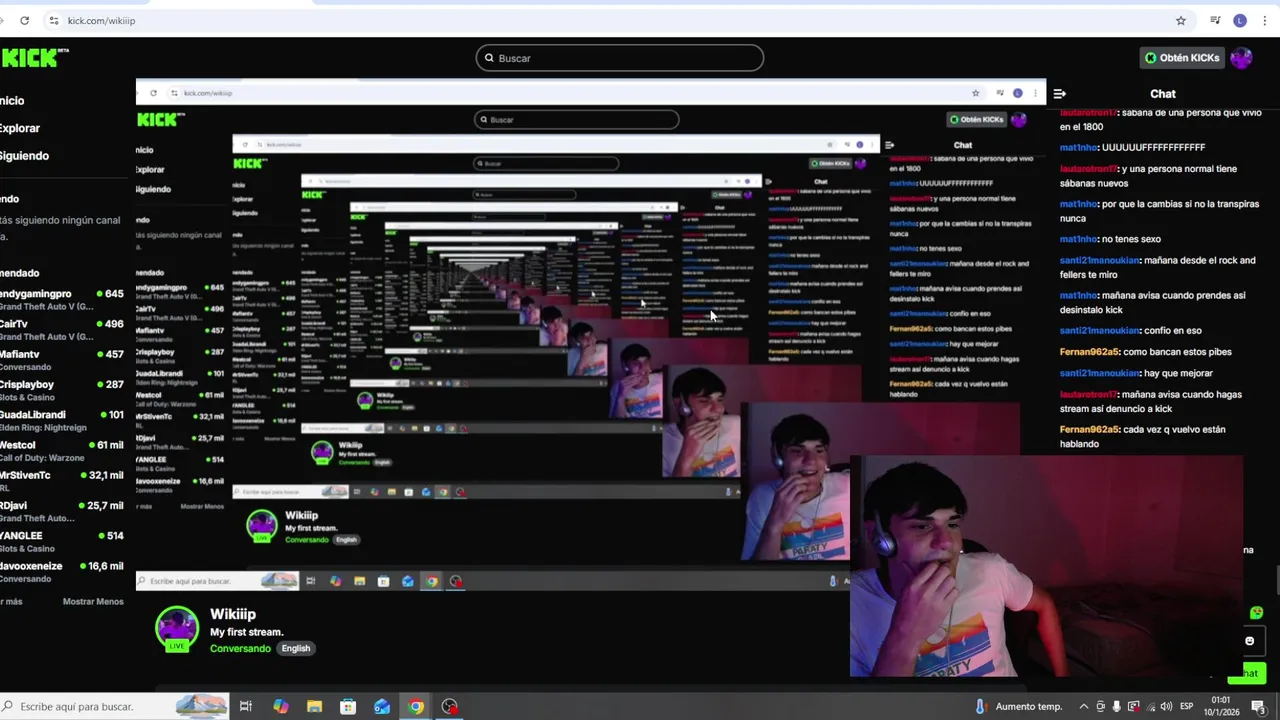Click username mat1nho on 'no tenes sexo'

1079,240
